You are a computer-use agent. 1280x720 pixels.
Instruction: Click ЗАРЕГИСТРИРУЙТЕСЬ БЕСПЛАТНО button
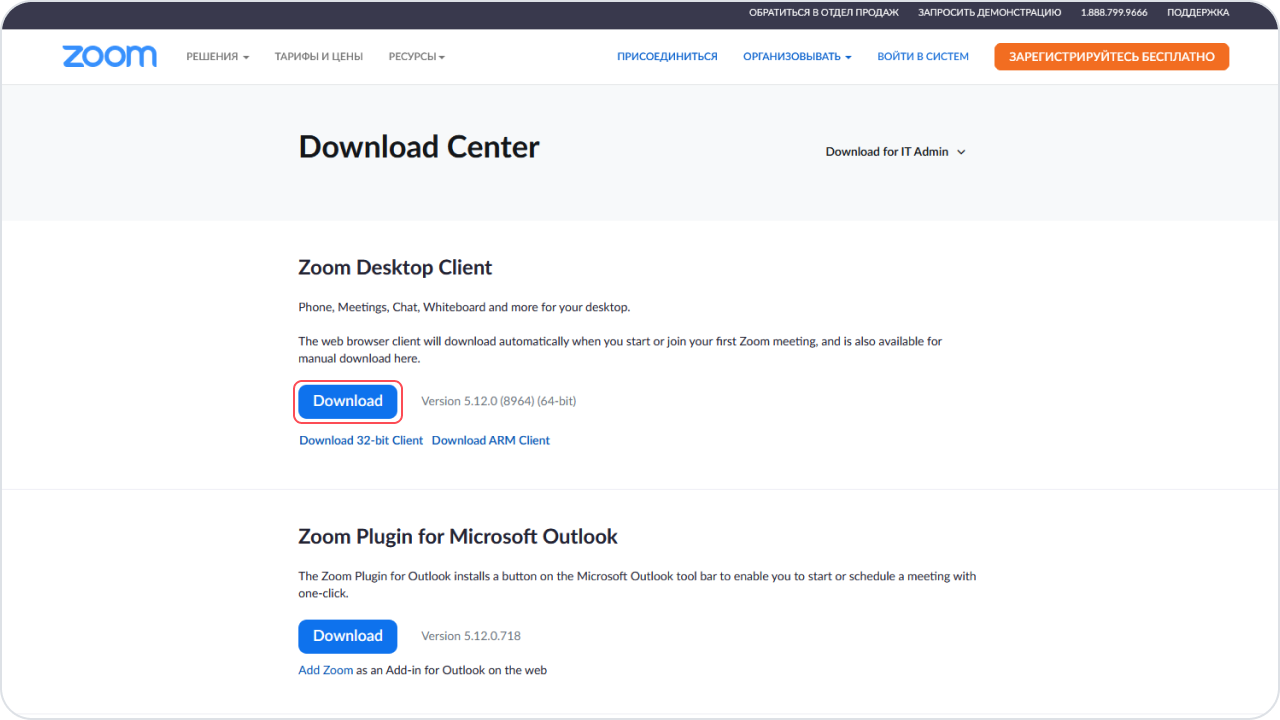click(x=1111, y=57)
